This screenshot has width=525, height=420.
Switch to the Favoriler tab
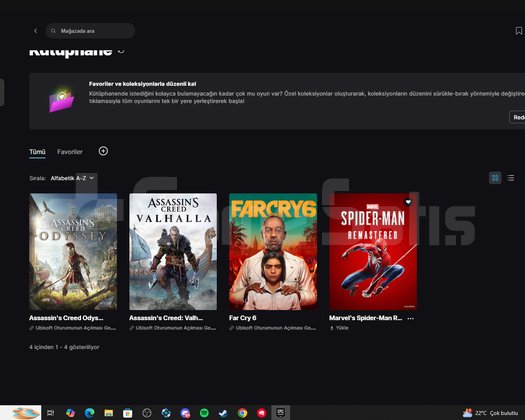pos(70,152)
